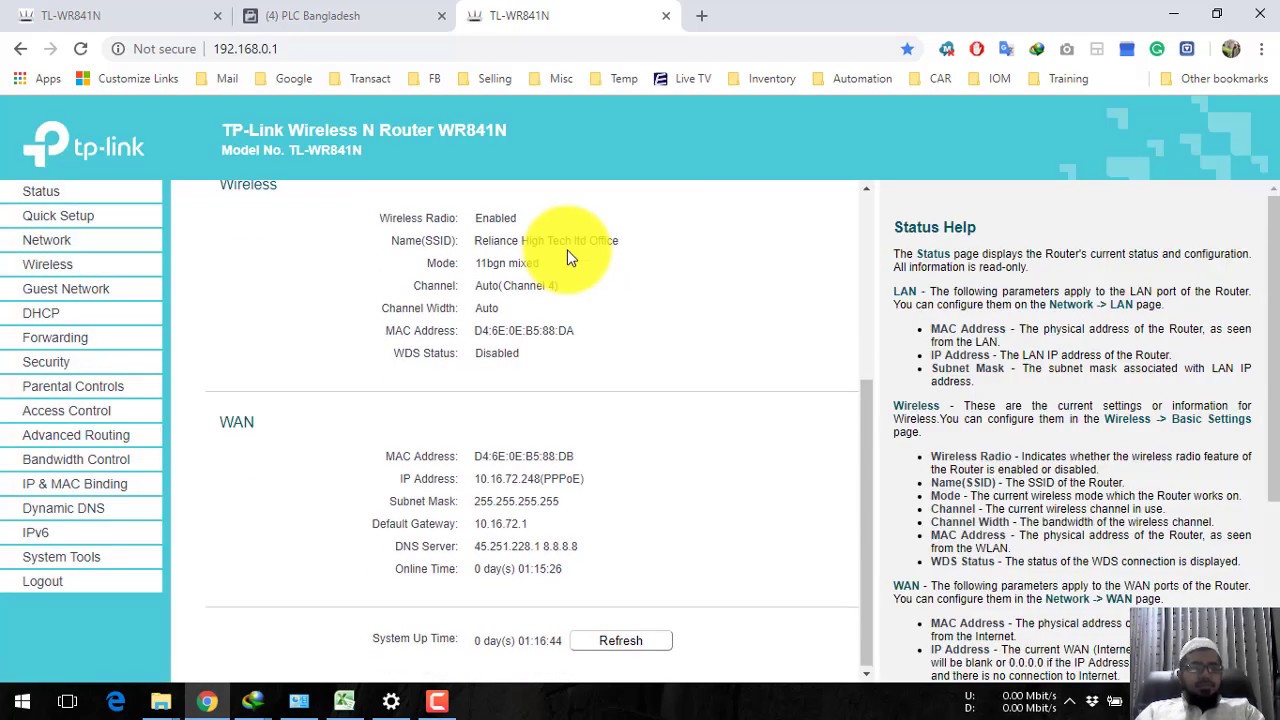1280x720 pixels.
Task: Open Customize Links bookmark
Action: click(126, 78)
